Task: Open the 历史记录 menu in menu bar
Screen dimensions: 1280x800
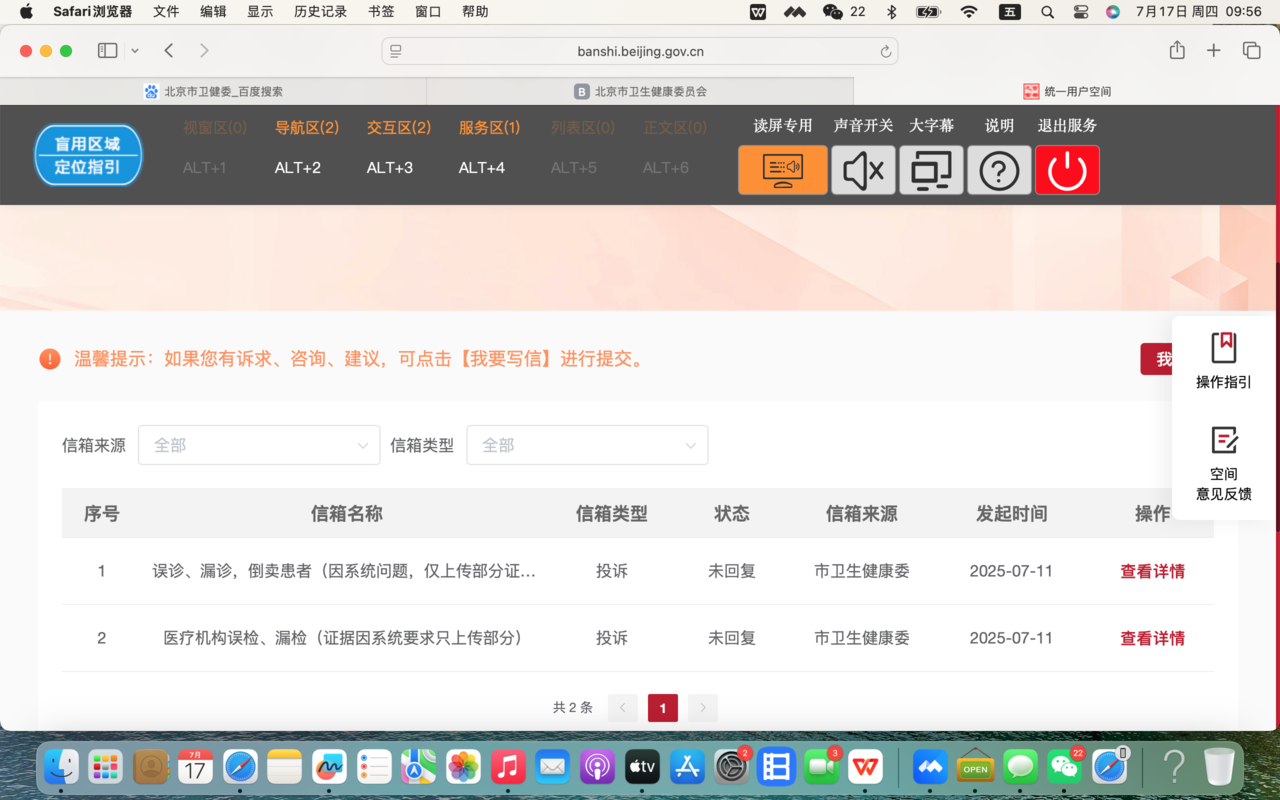Action: 320,12
